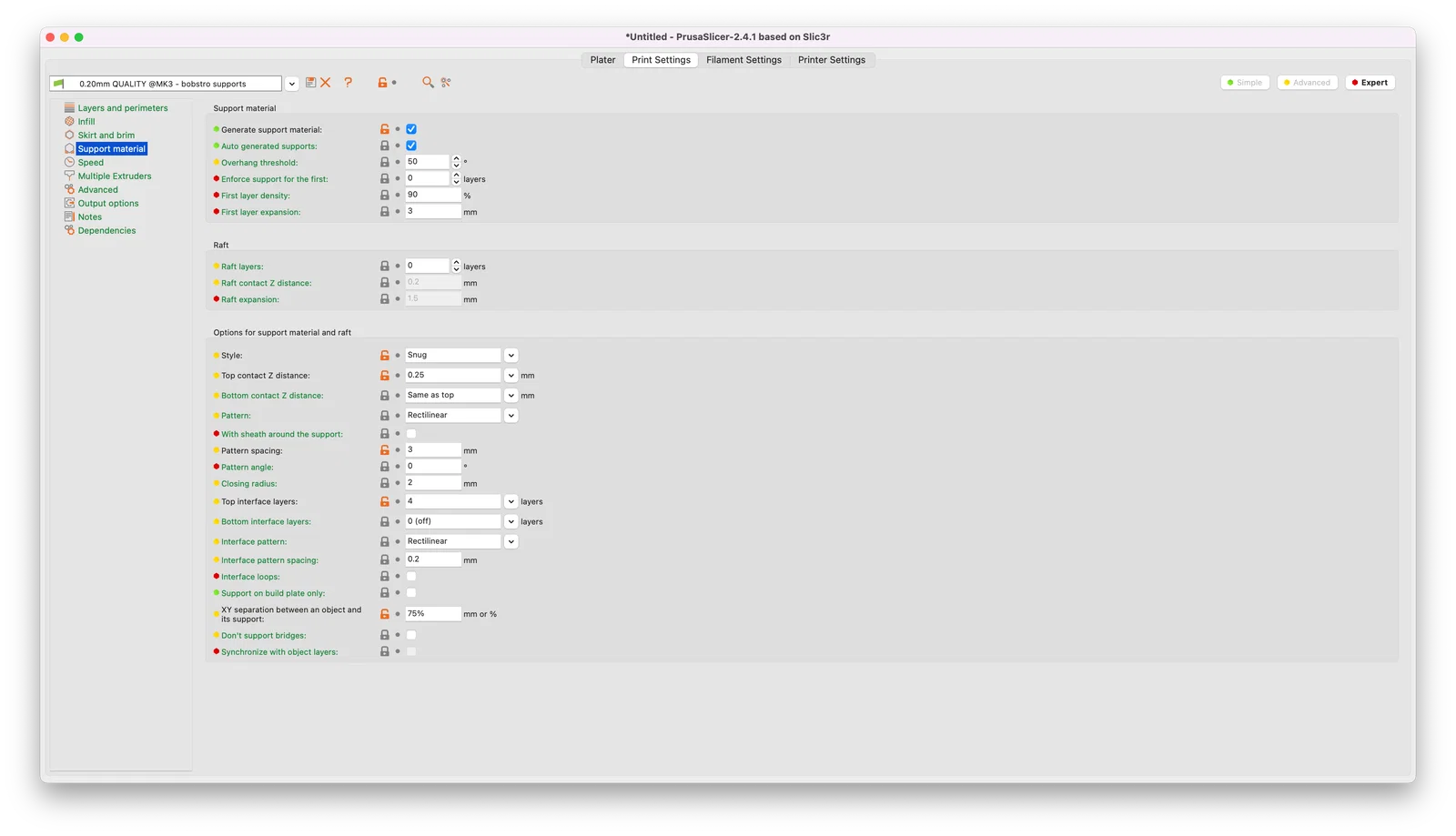Open the Interface pattern dropdown

tap(511, 541)
